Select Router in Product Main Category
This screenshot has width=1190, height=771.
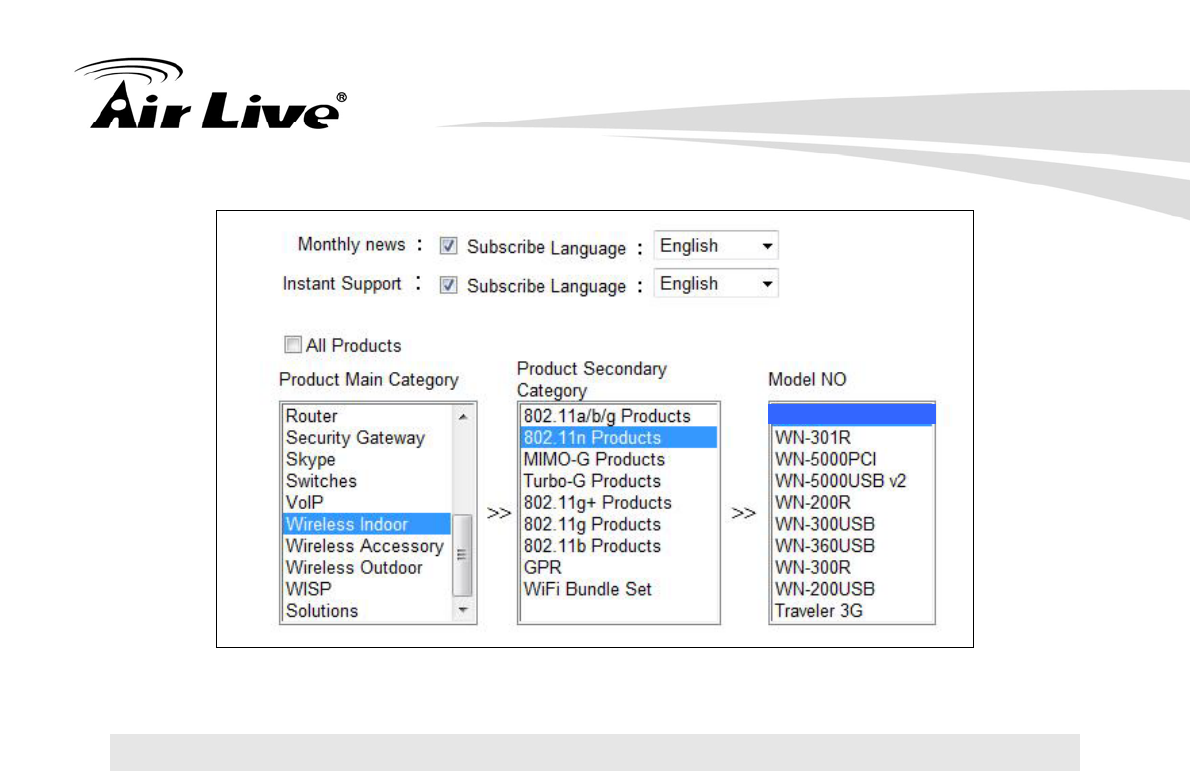coord(367,416)
